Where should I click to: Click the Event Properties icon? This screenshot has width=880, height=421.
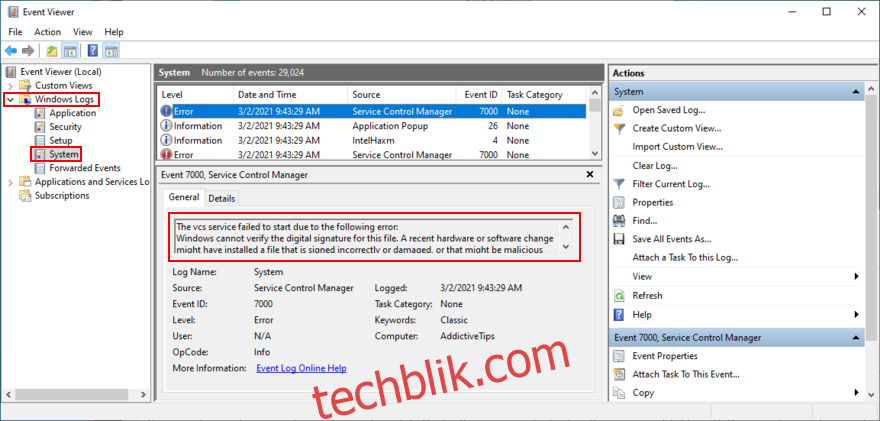[x=619, y=356]
